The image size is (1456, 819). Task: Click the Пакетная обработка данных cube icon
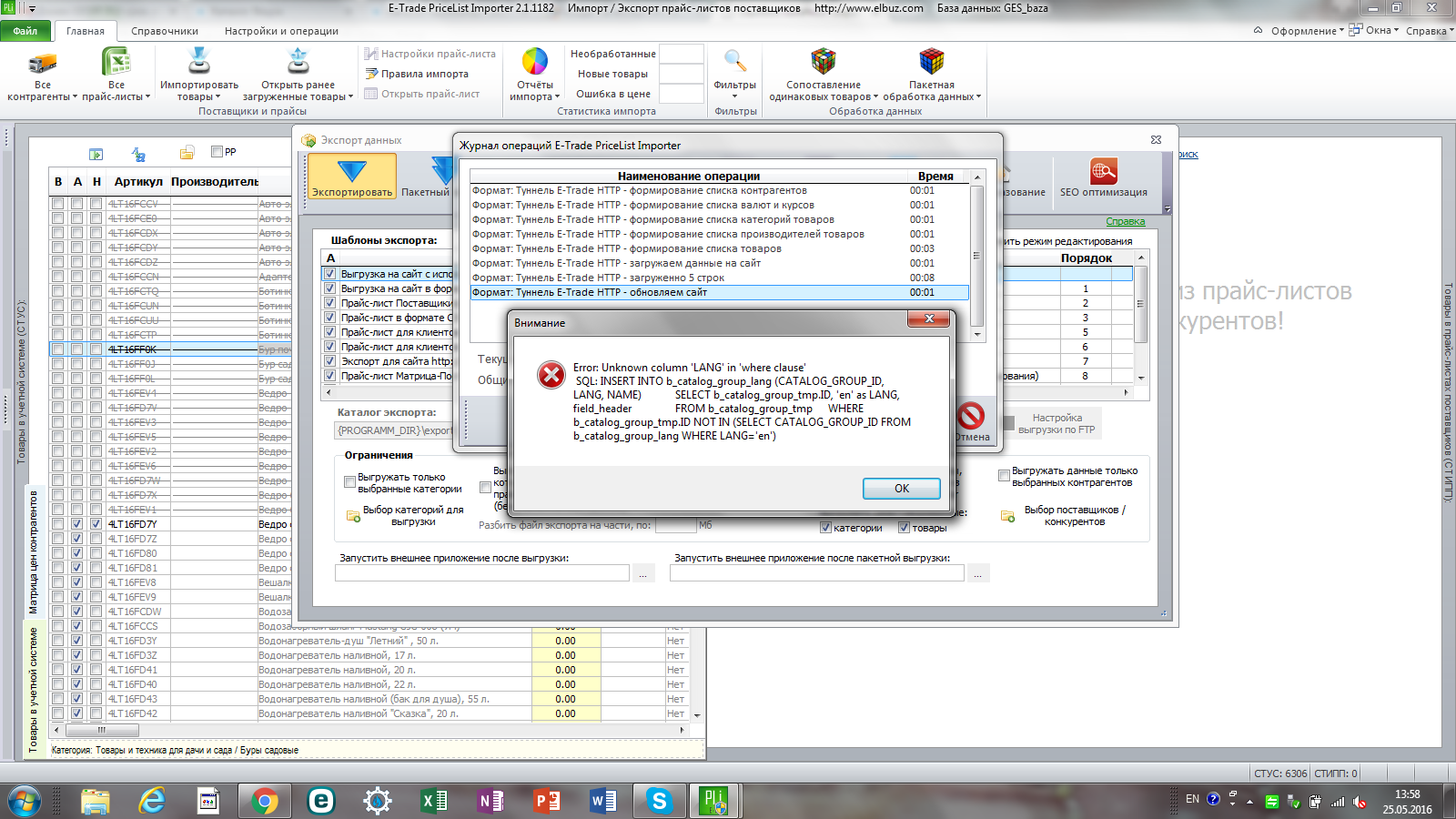(932, 61)
